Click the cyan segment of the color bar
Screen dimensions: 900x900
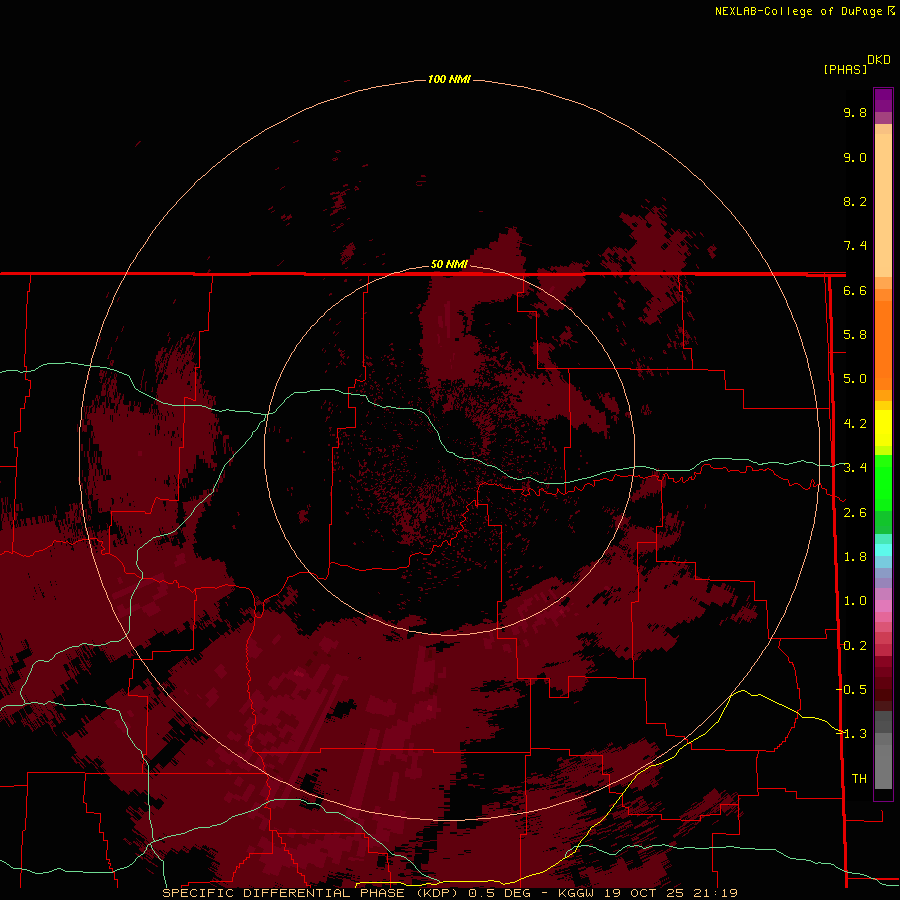883,550
